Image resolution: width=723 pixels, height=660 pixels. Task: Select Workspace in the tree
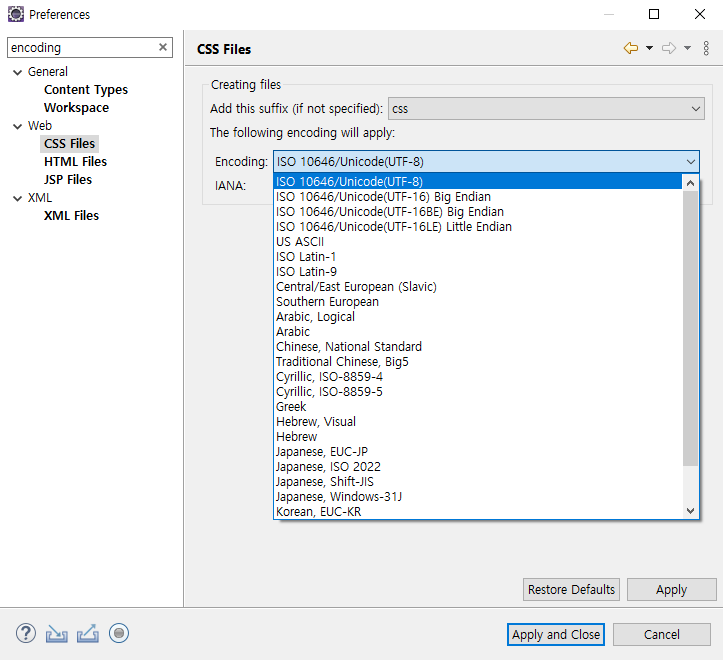coord(77,107)
